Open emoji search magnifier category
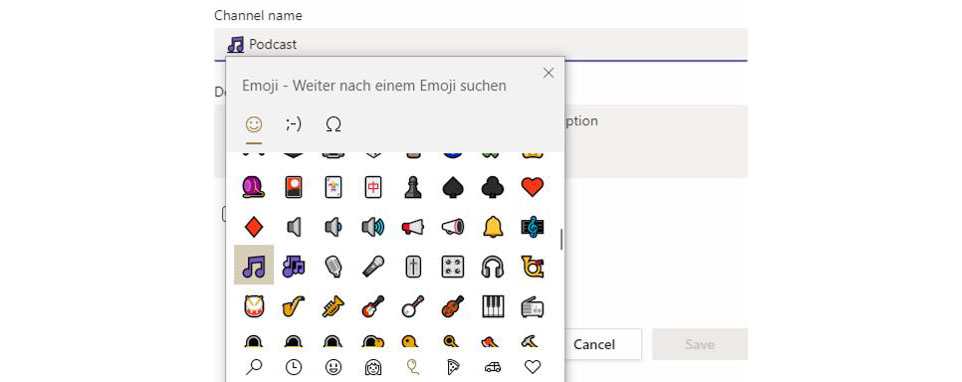 (x=253, y=367)
